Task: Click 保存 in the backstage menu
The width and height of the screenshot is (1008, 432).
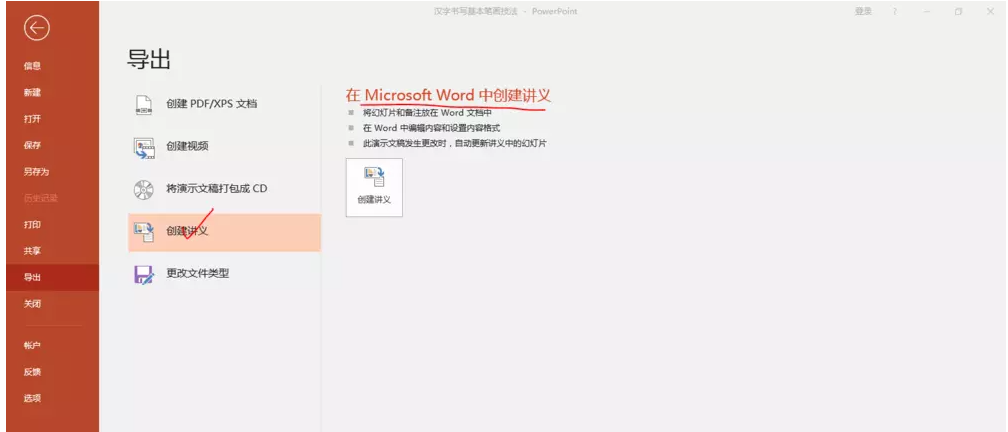Action: pyautogui.click(x=32, y=145)
